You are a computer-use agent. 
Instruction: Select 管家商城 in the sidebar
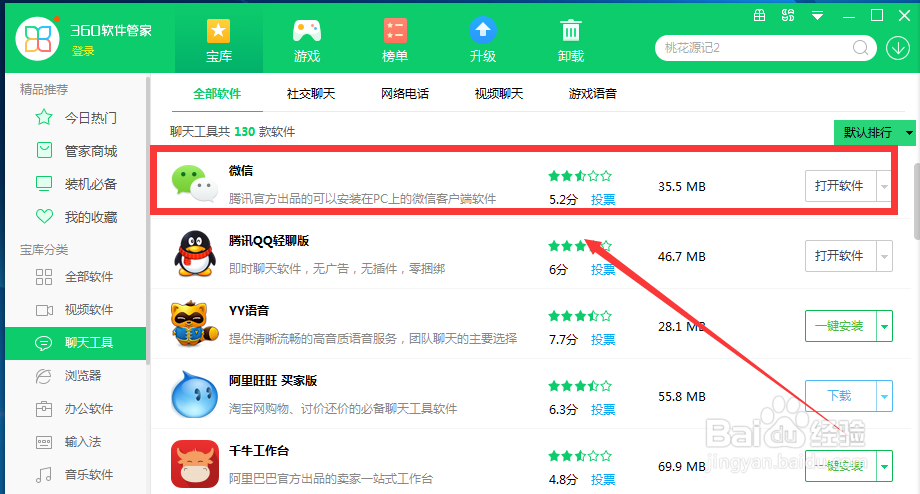[x=75, y=151]
